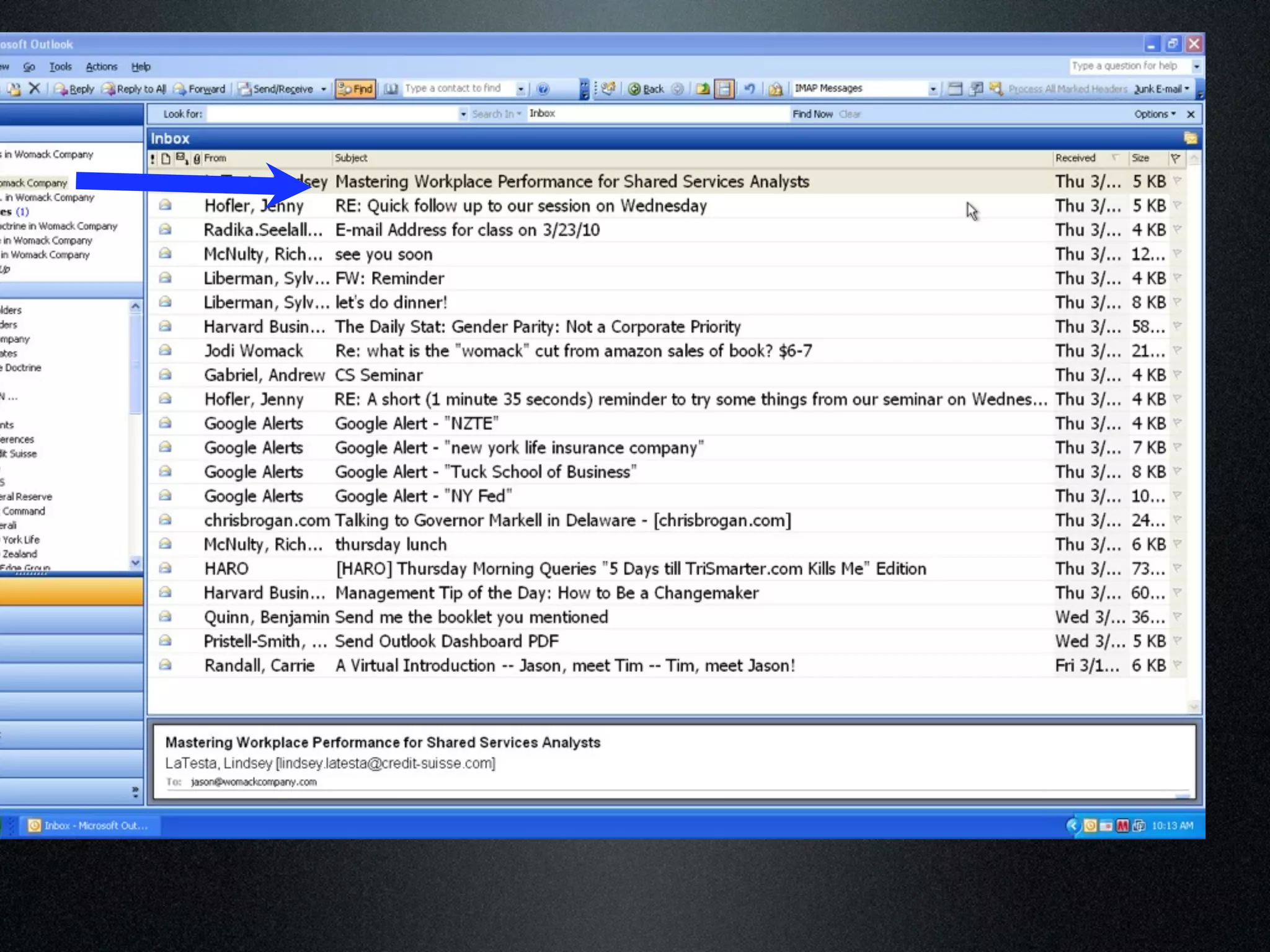This screenshot has width=1270, height=952.
Task: Open the IMAP Messages view dropdown
Action: pyautogui.click(x=933, y=89)
